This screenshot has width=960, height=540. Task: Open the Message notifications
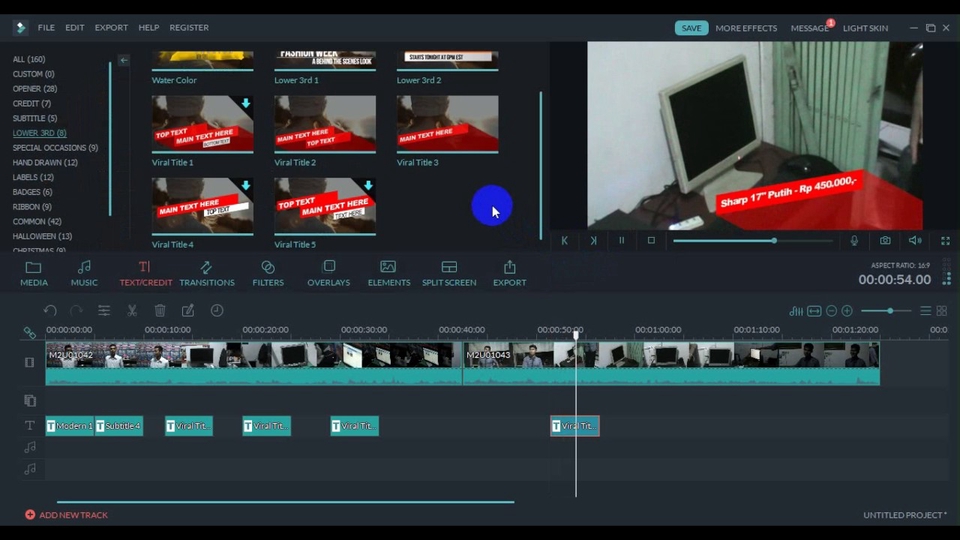[x=809, y=28]
